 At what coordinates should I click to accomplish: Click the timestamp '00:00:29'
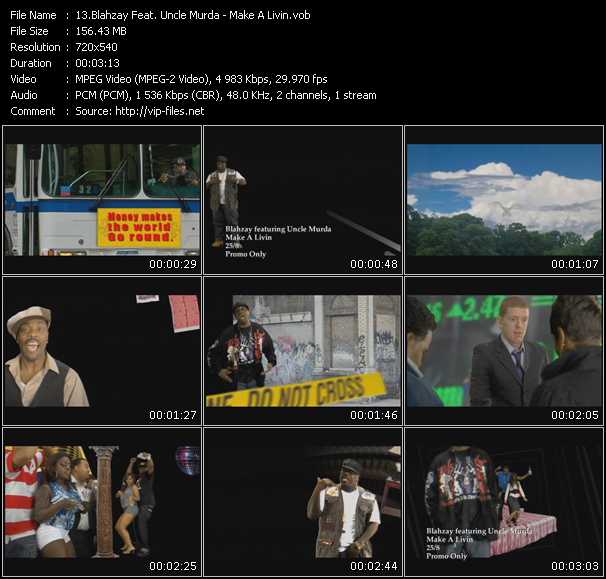(173, 264)
